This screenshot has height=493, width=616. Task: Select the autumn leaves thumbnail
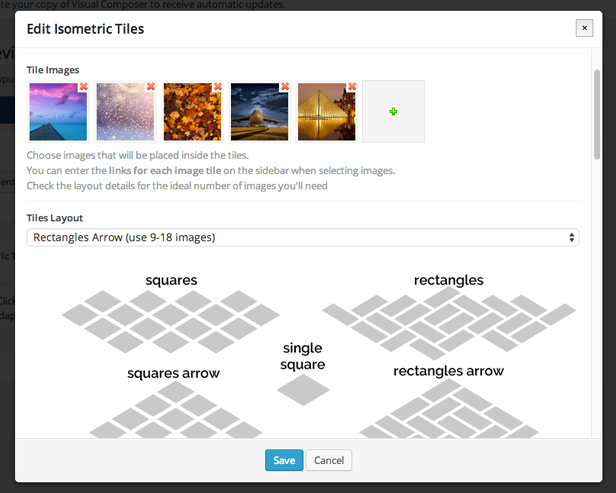pyautogui.click(x=192, y=112)
